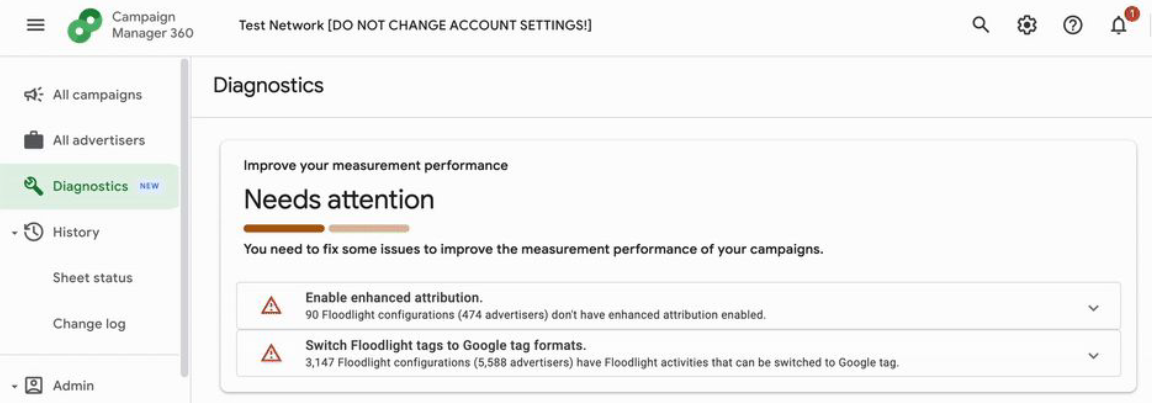Expand the enhanced attribution issue chevron
This screenshot has height=403, width=1152.
click(x=1093, y=308)
